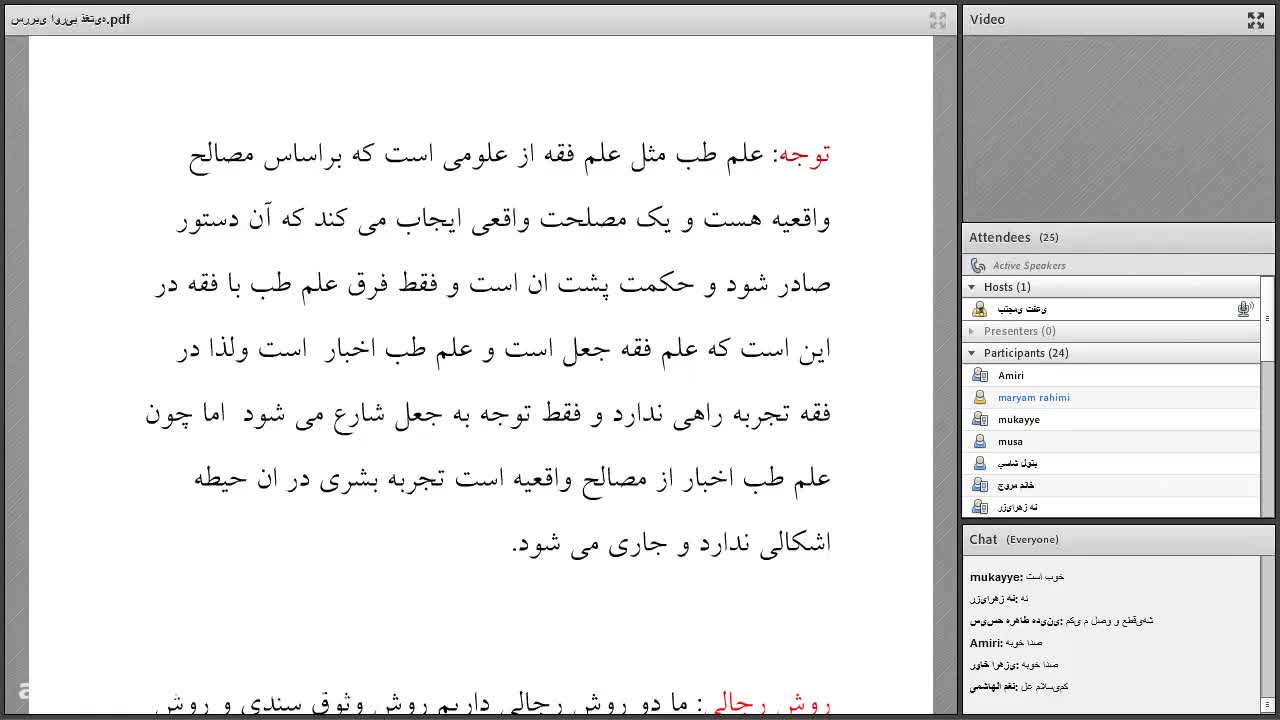Click the host's speaking microphone icon
The width and height of the screenshot is (1280, 720).
[x=1245, y=309]
